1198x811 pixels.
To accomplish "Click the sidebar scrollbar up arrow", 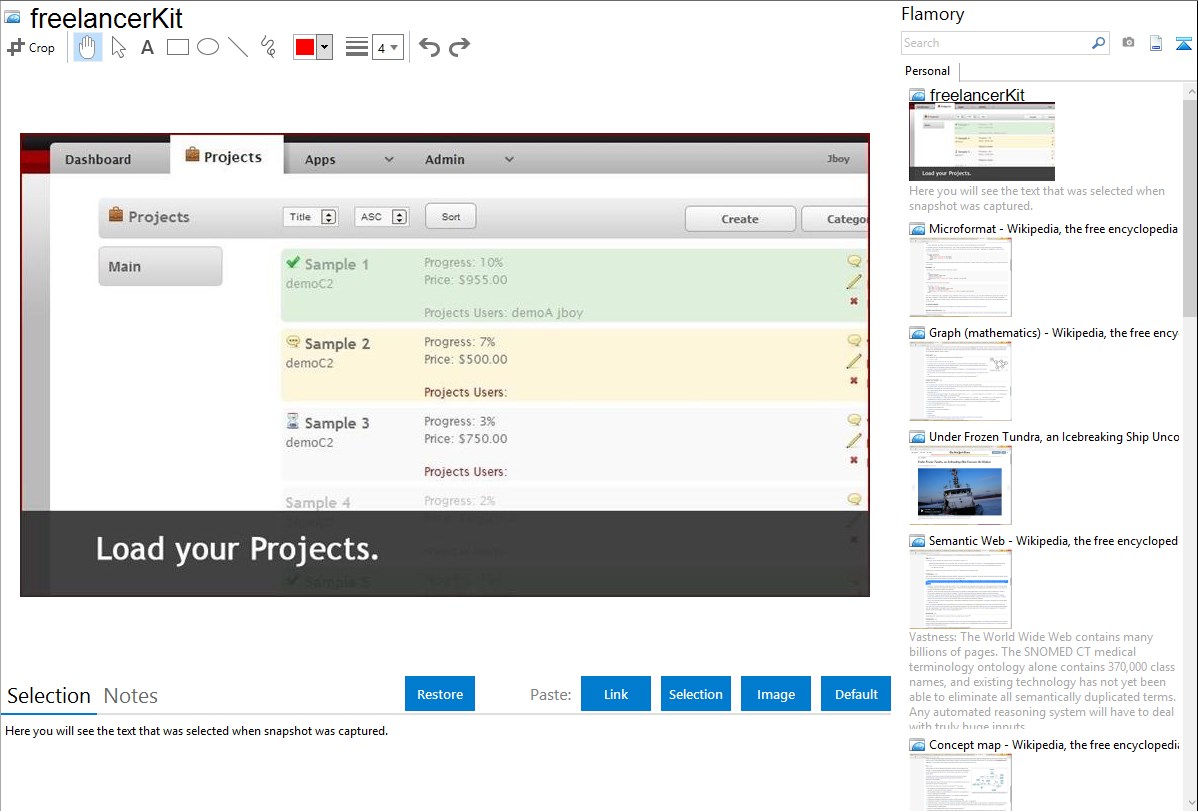I will coord(1190,92).
